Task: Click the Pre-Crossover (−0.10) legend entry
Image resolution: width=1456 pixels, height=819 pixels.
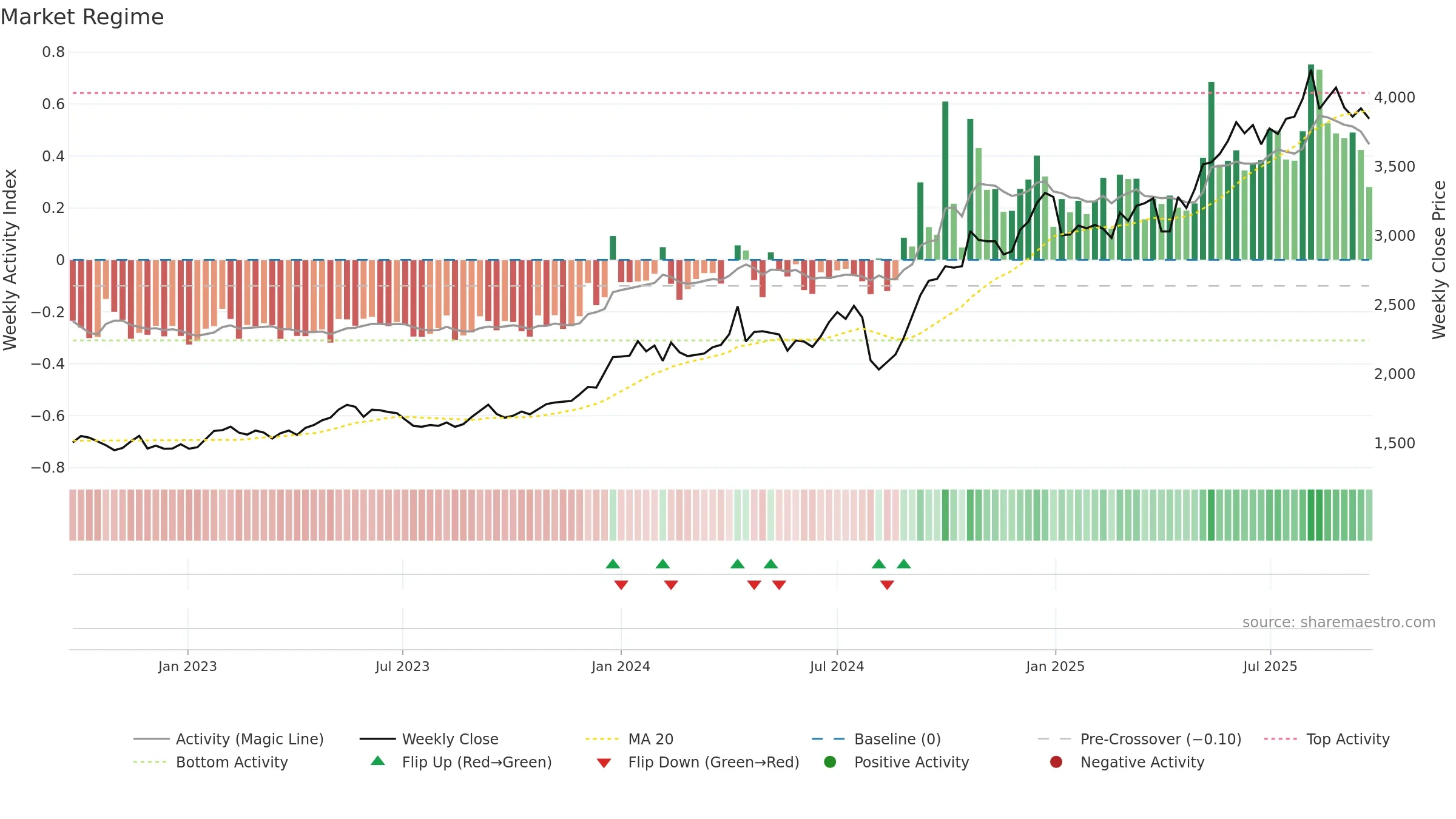Action: (1139, 739)
